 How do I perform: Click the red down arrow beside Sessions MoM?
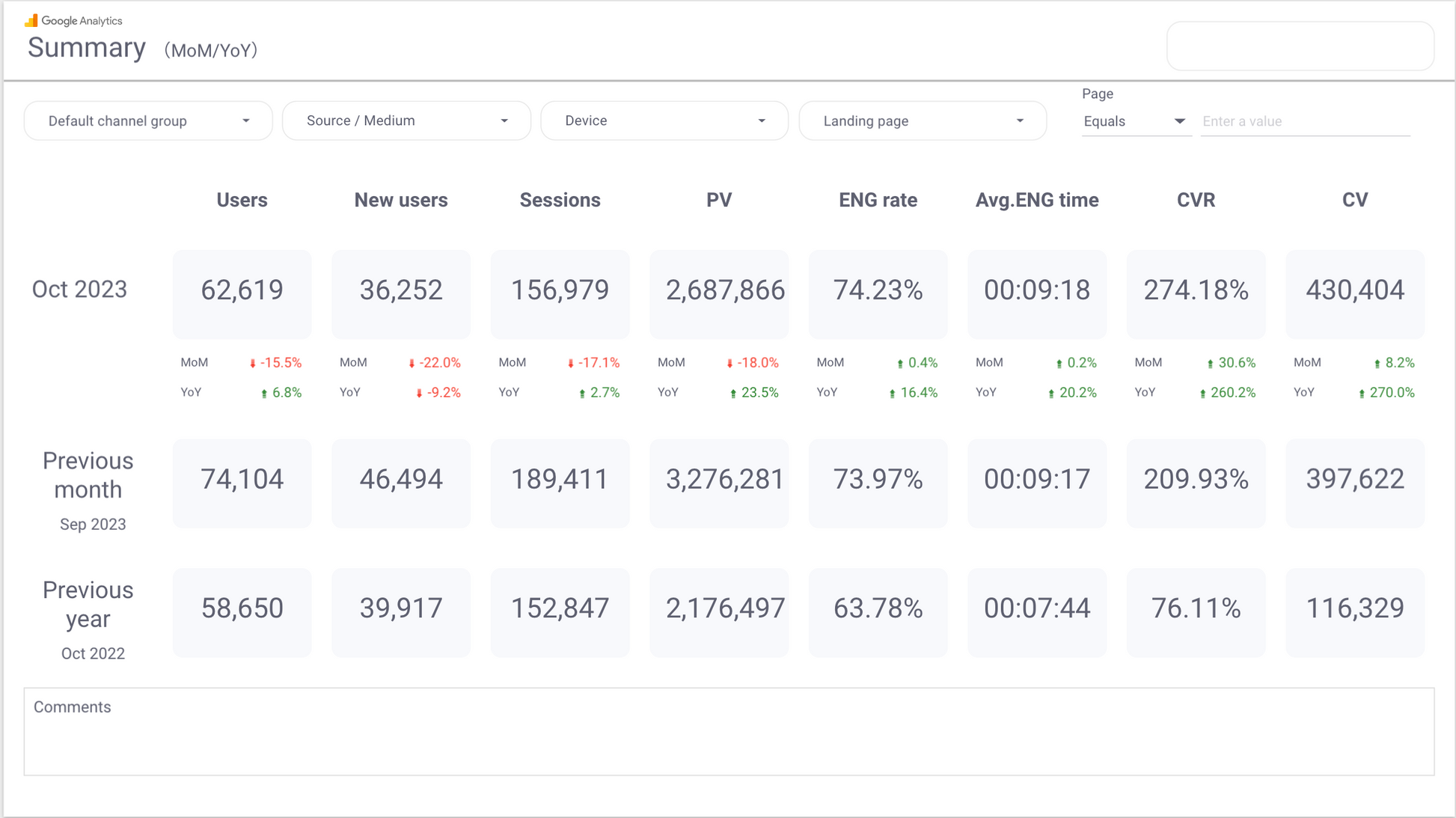(570, 364)
